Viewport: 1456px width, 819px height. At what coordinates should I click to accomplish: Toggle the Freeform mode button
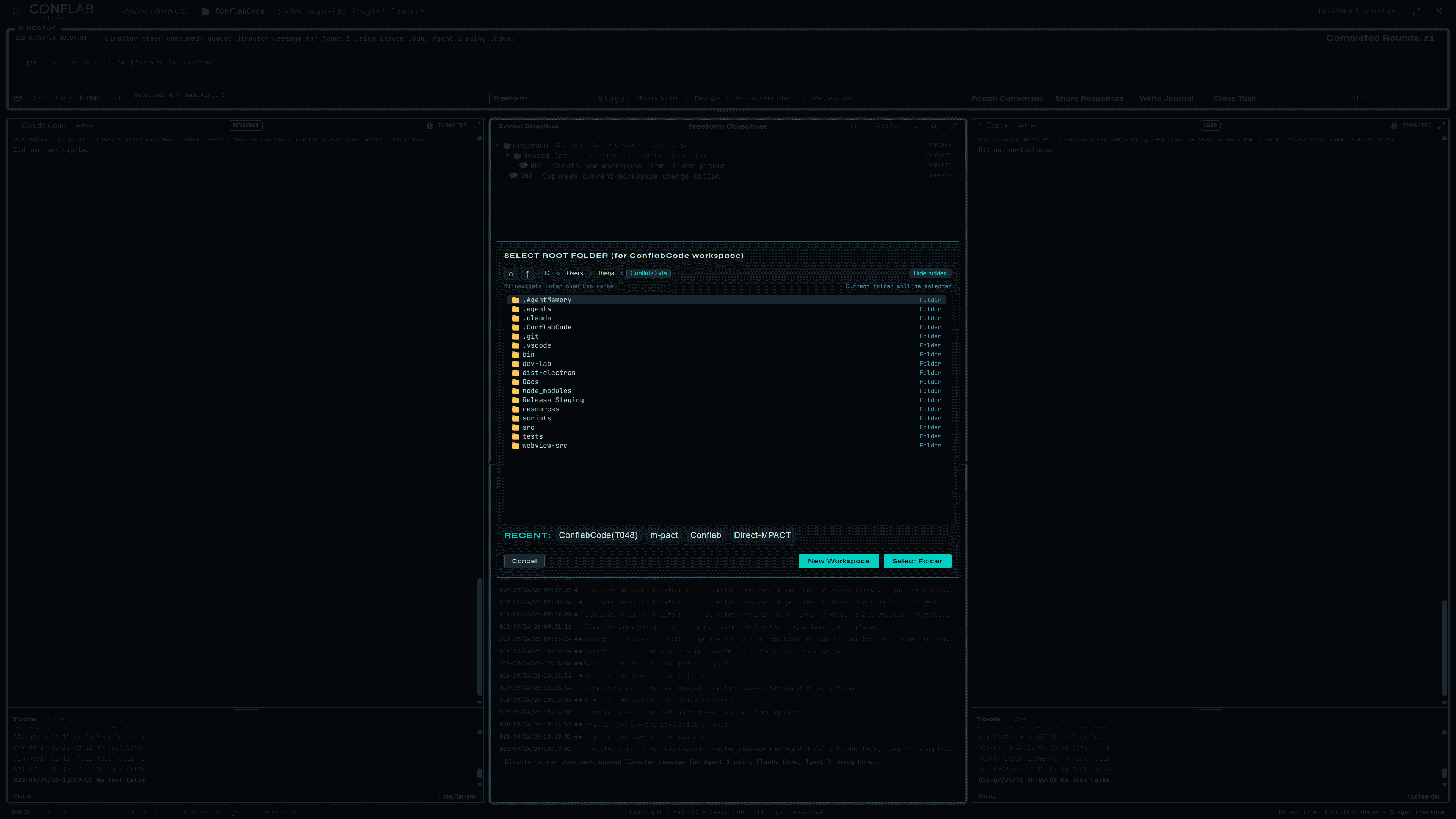click(509, 98)
